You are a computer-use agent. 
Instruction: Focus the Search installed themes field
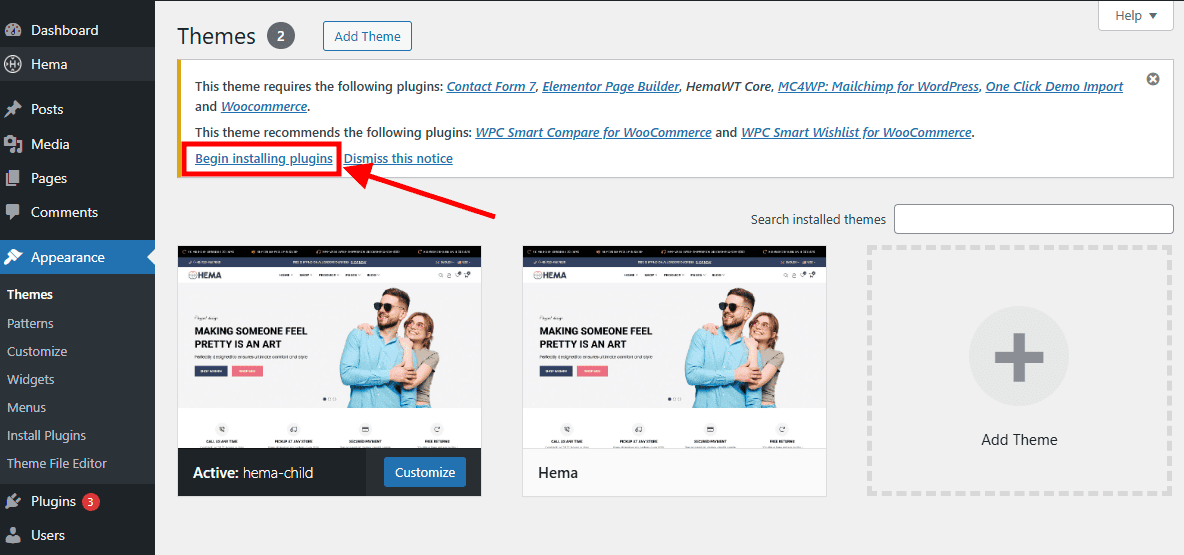(x=1033, y=219)
